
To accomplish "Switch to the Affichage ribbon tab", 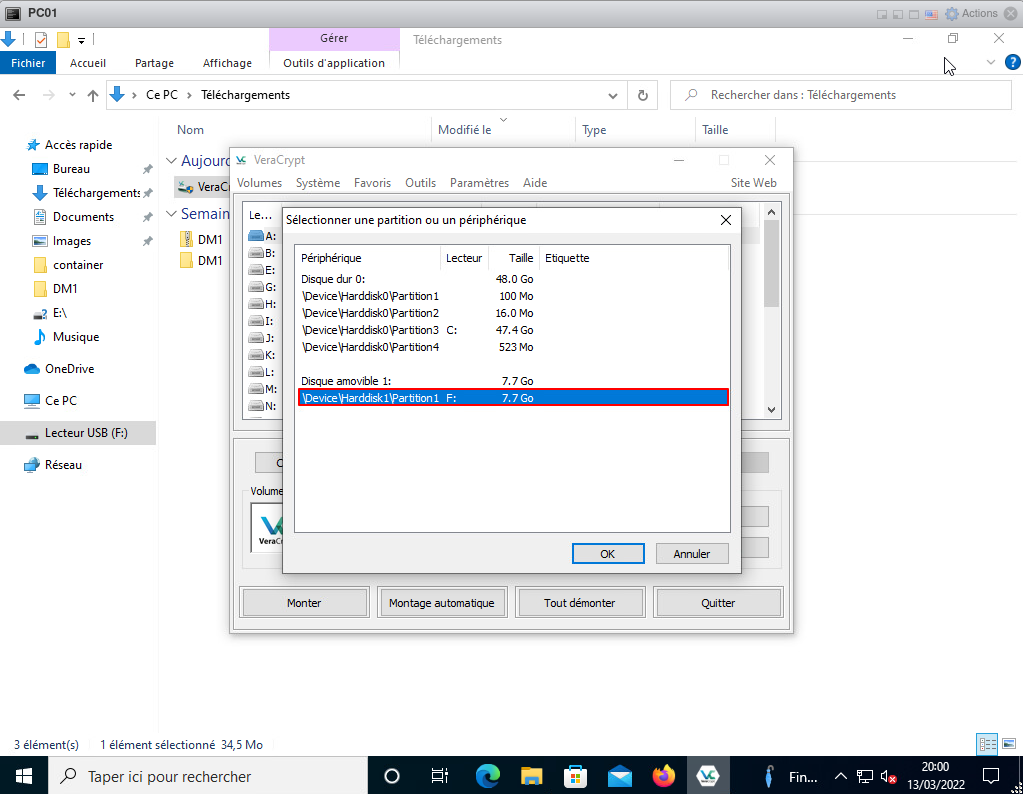I will [227, 63].
